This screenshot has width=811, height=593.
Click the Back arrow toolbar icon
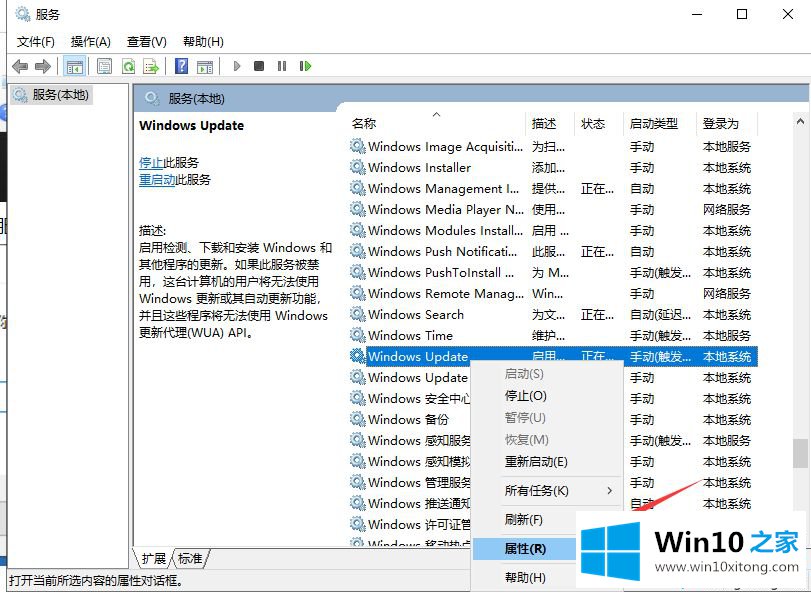20,66
